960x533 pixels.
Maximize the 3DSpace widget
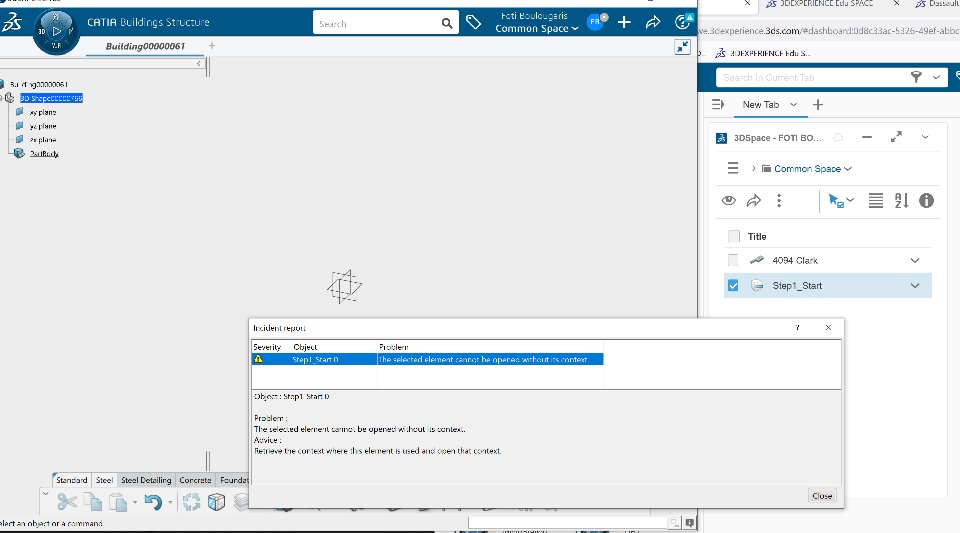pos(896,137)
